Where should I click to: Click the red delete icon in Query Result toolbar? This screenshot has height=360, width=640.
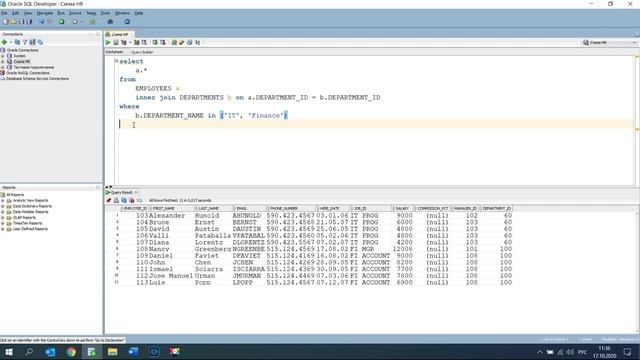131,200
